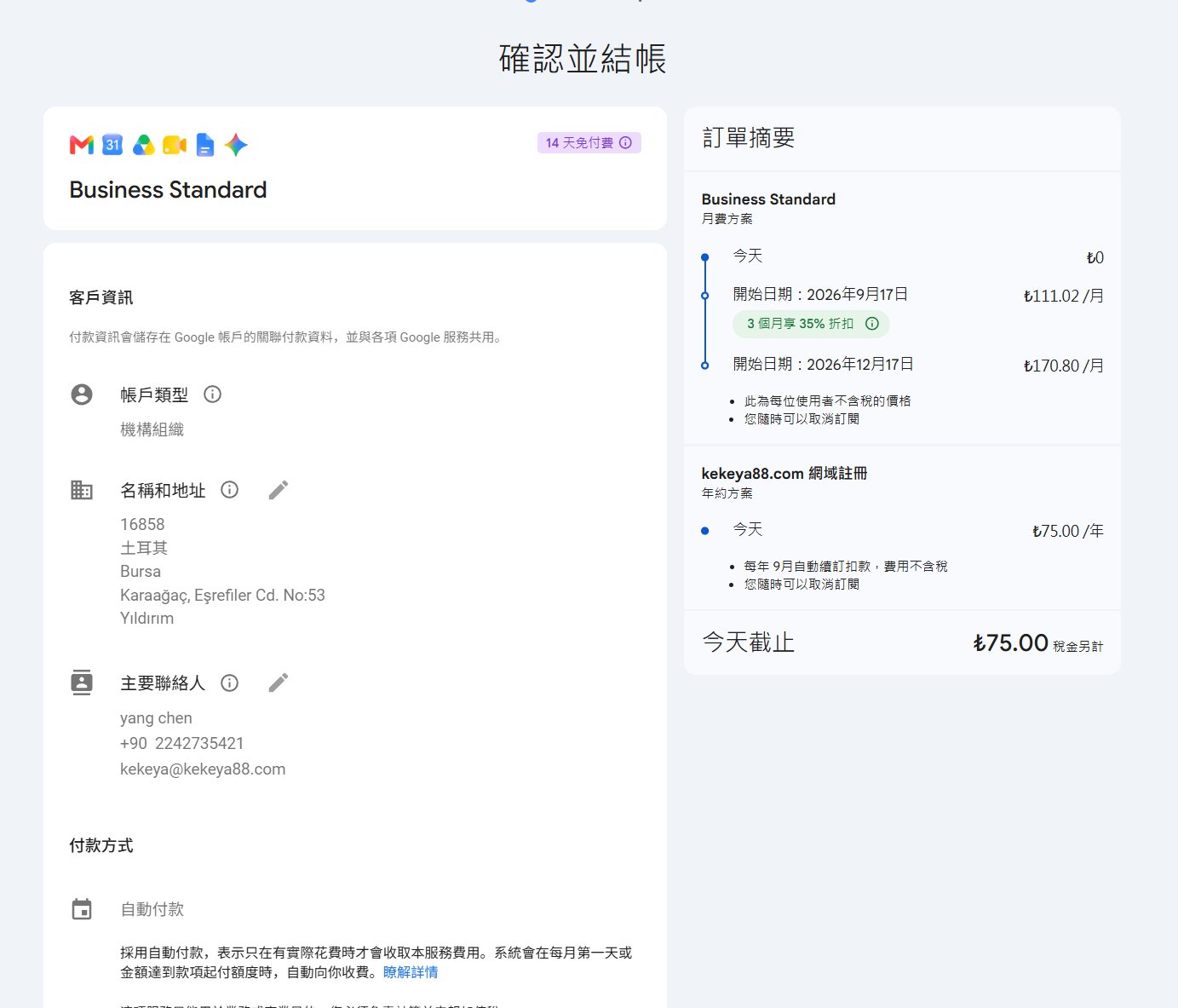Screen dimensions: 1178x1008
Task: Click the Gmail icon in Business Standard card
Action: click(x=82, y=145)
